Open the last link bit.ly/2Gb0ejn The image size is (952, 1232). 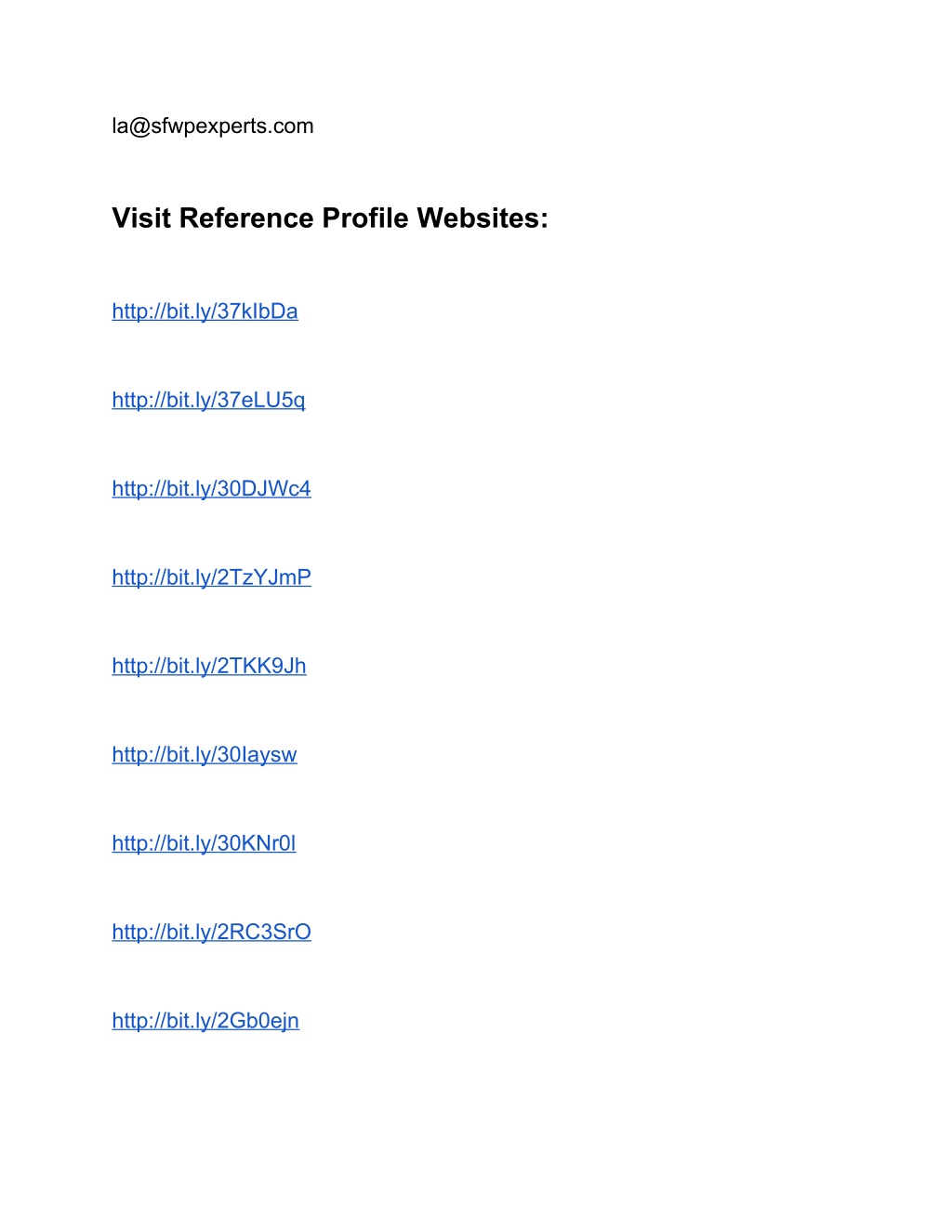pos(205,1021)
